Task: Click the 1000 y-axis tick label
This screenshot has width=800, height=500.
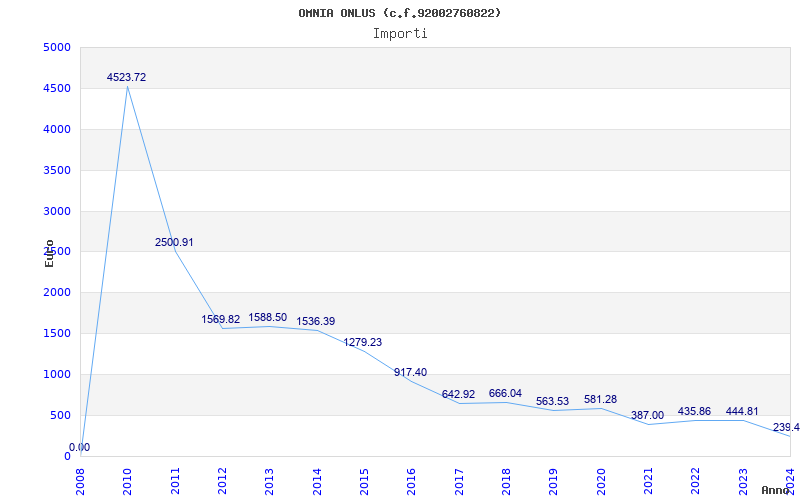Action: coord(57,374)
